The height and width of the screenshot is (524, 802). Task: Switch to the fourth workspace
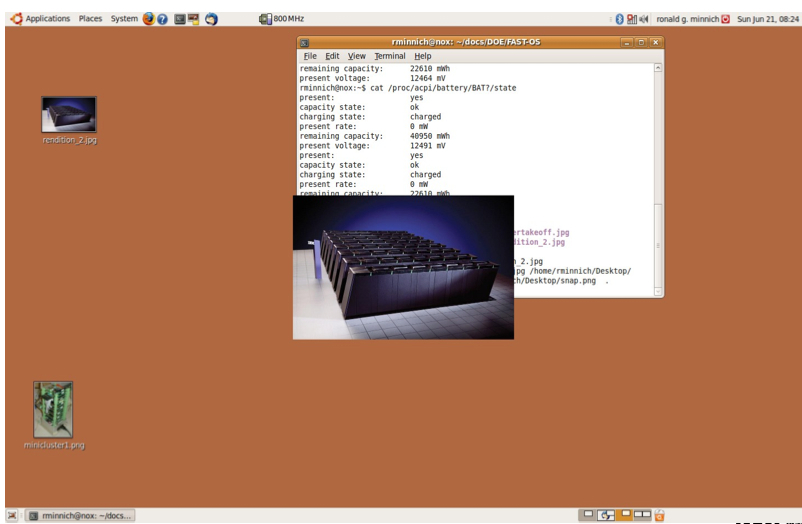(642, 515)
